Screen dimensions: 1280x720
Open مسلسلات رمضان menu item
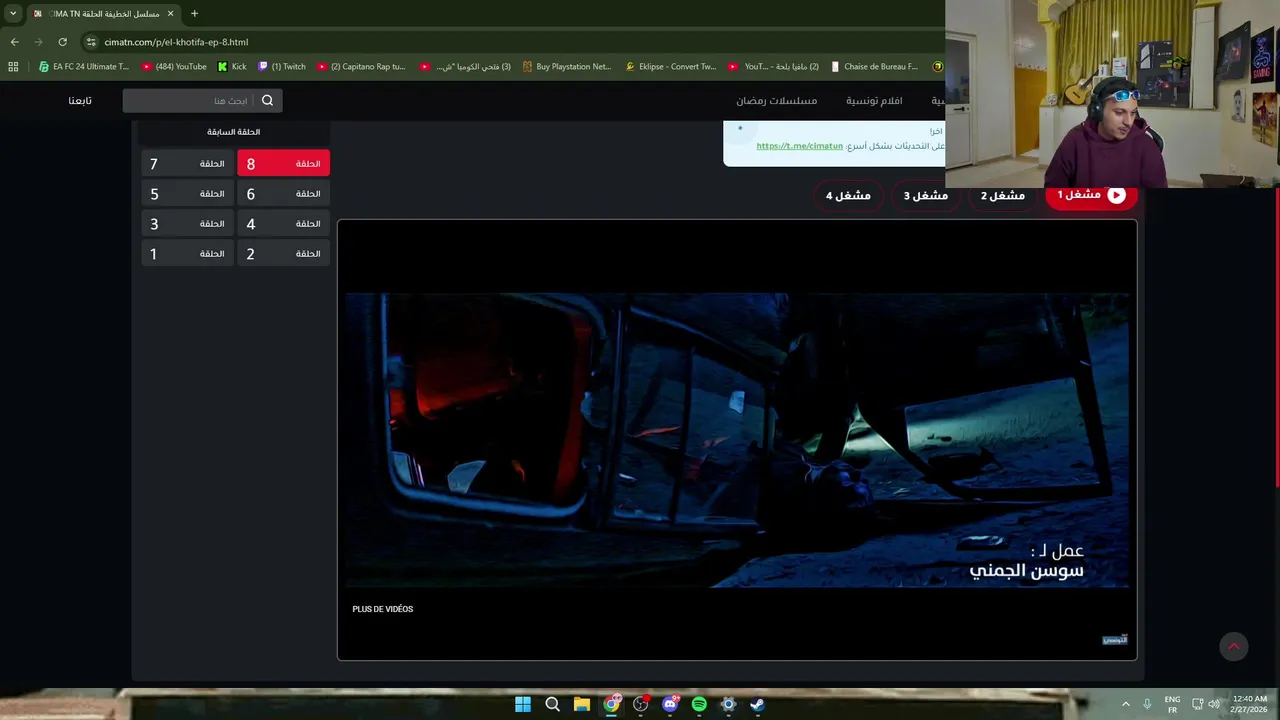(777, 101)
